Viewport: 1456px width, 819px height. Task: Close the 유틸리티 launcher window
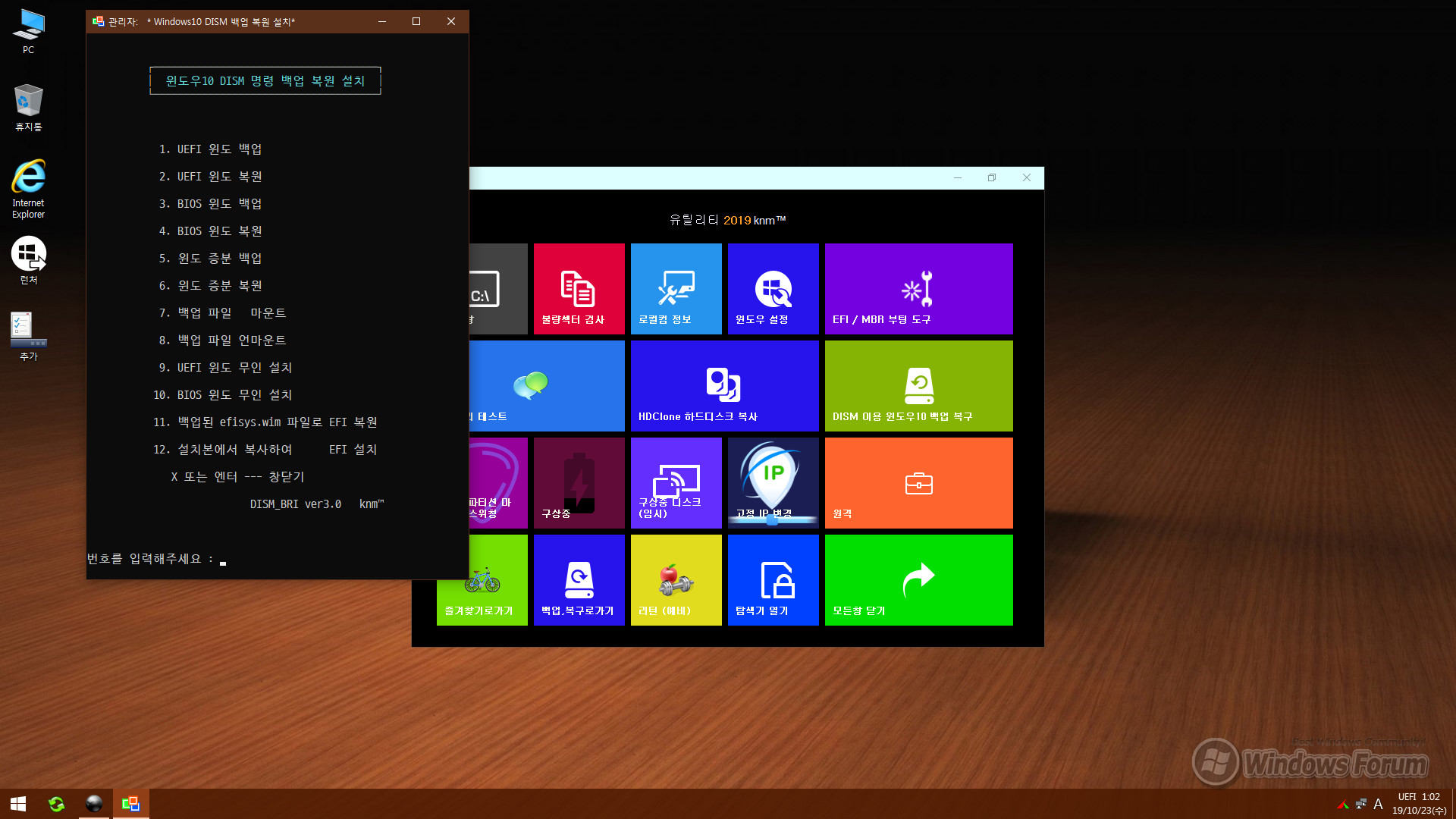(1027, 177)
